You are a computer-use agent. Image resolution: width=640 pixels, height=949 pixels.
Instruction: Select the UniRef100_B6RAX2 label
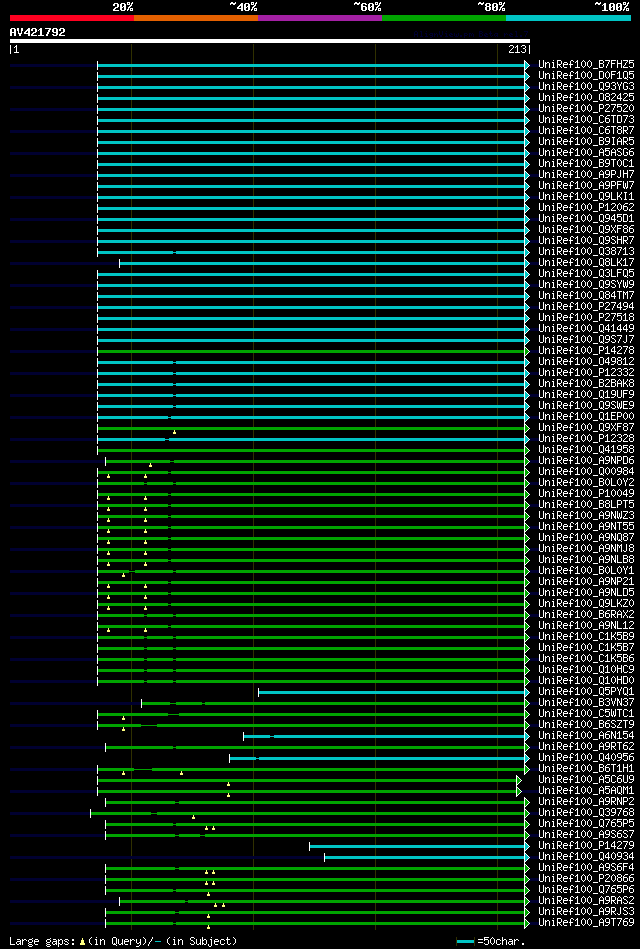(x=586, y=614)
